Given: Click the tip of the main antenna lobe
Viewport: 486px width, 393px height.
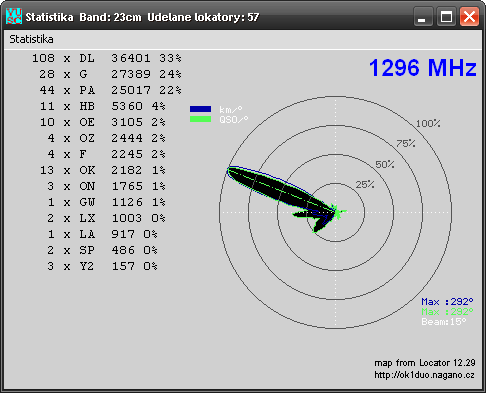Looking at the screenshot, I should pyautogui.click(x=229, y=169).
